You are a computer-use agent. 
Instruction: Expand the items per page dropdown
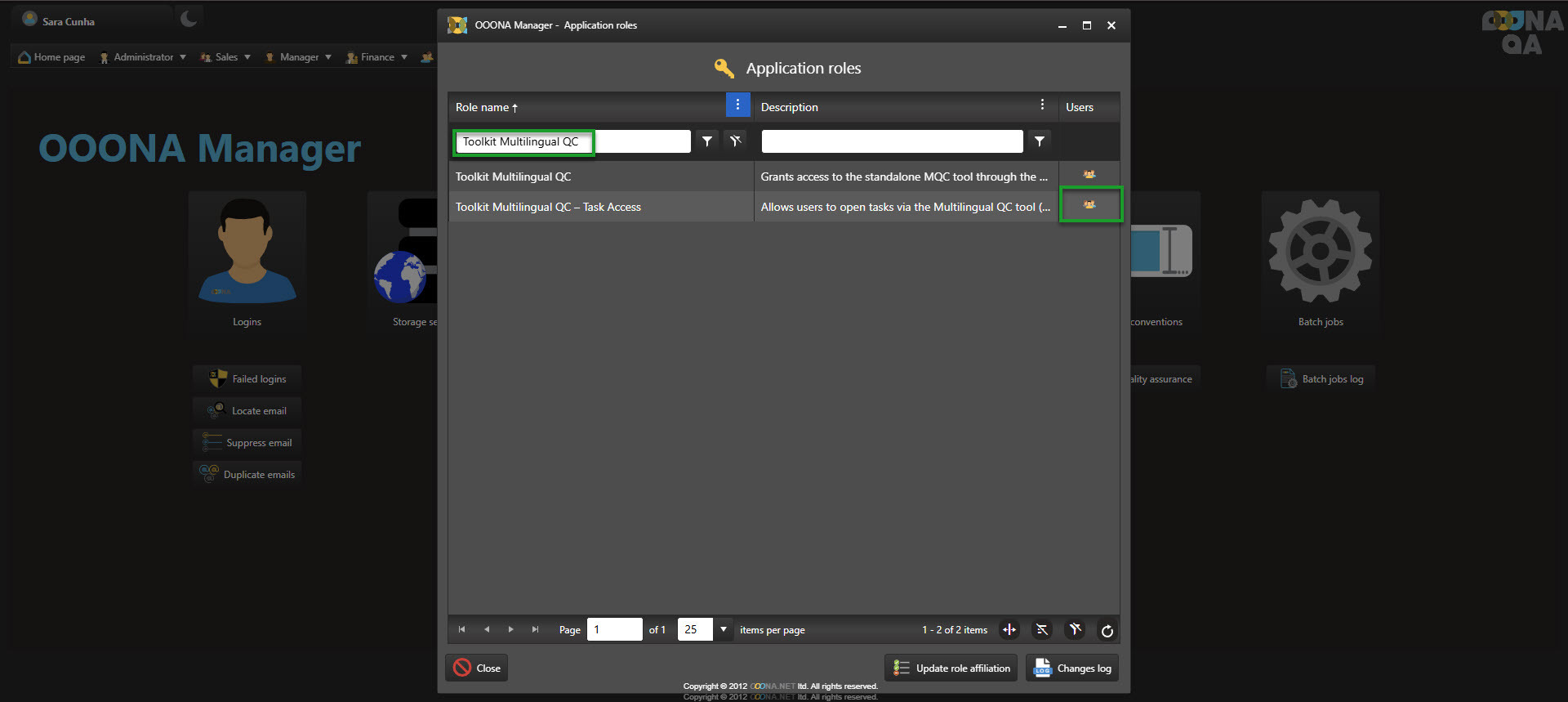coord(723,629)
